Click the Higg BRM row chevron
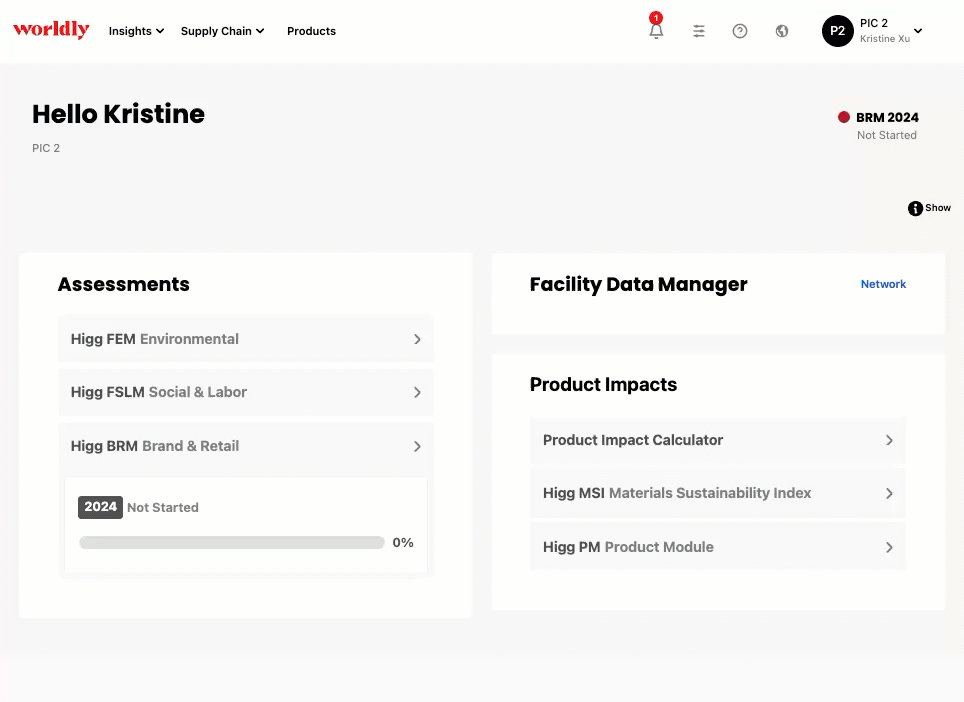This screenshot has width=964, height=702. (x=417, y=446)
